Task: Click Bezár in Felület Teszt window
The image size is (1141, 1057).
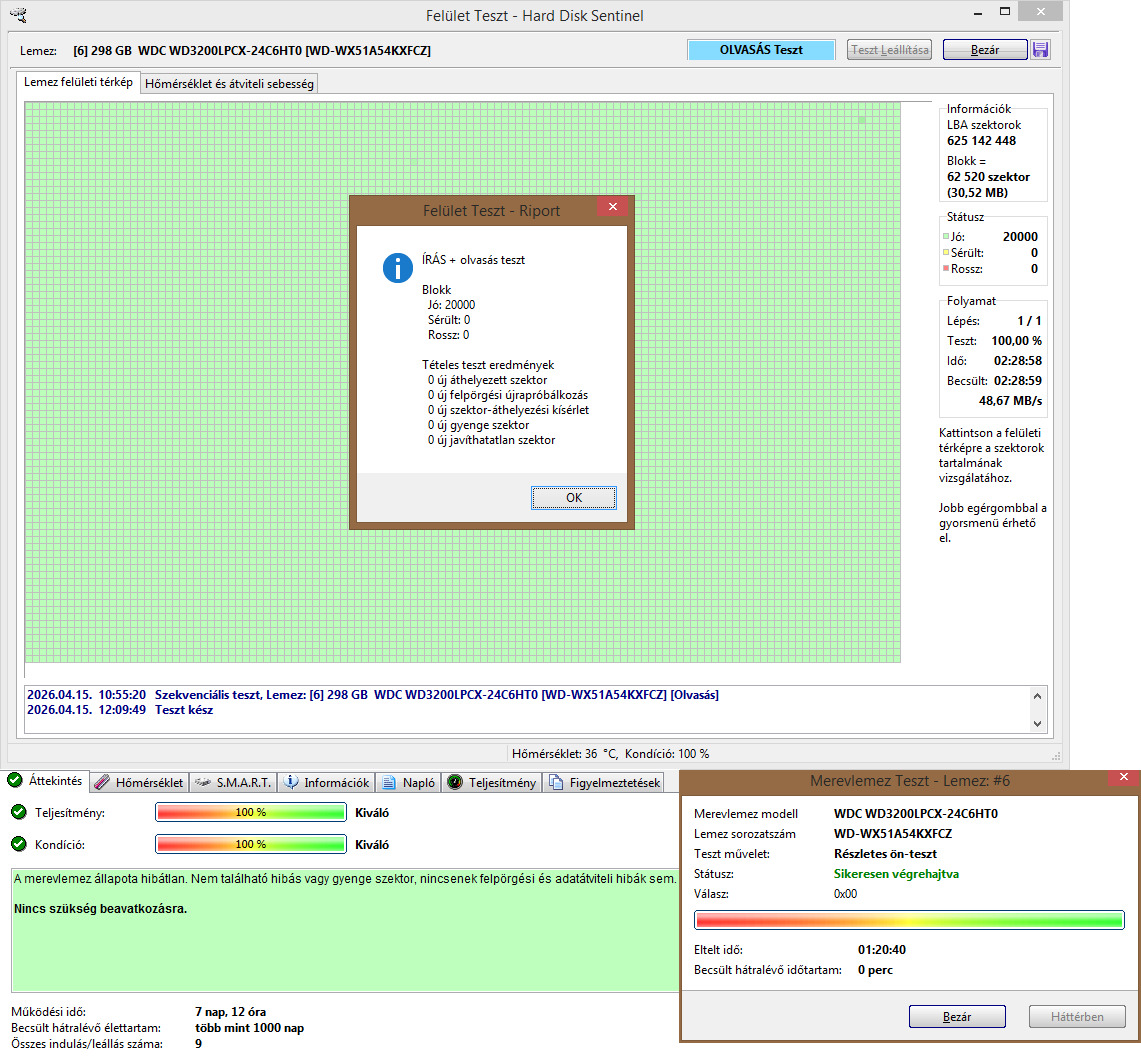Action: (985, 49)
